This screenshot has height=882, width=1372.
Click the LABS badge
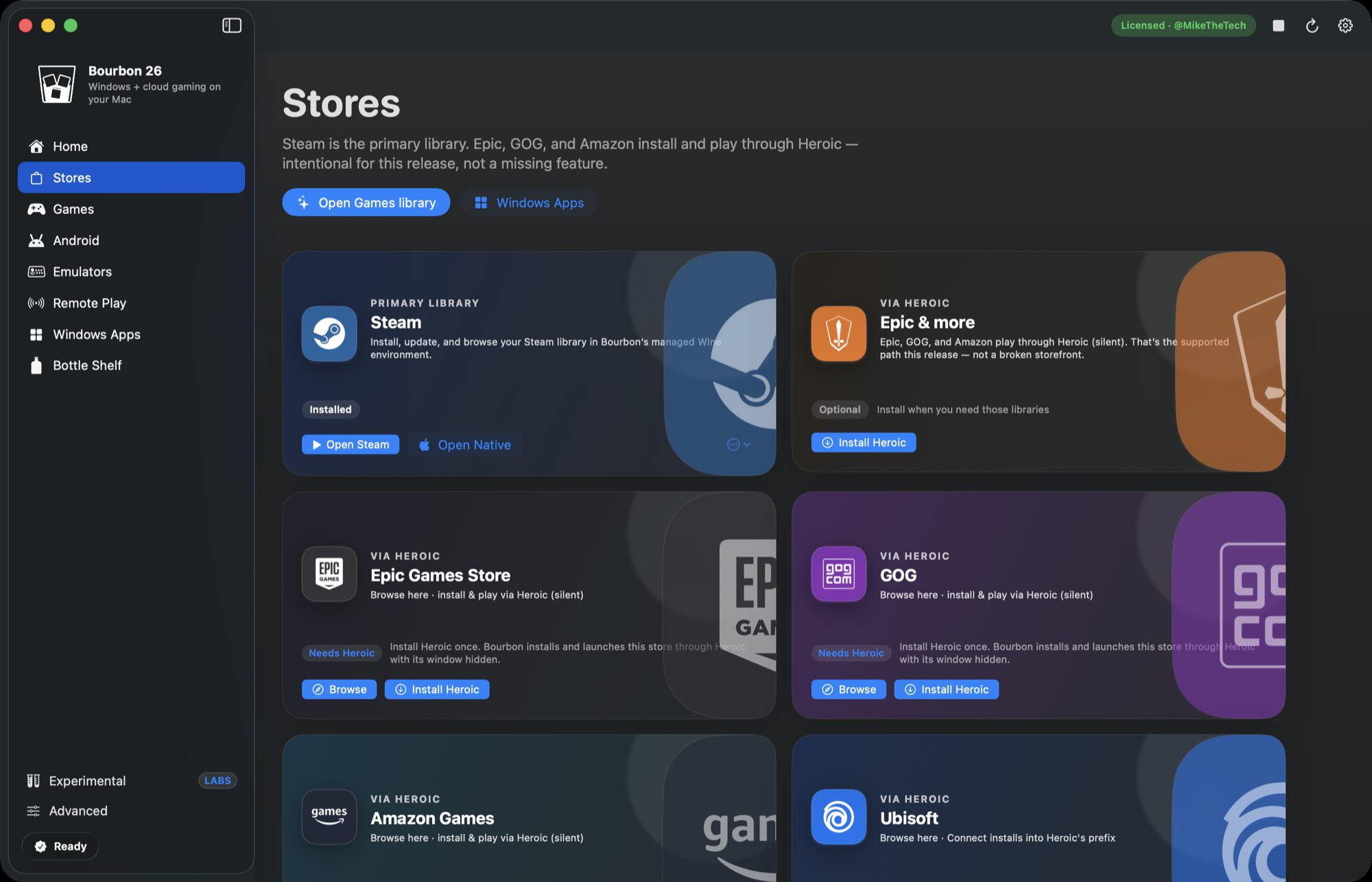point(217,780)
